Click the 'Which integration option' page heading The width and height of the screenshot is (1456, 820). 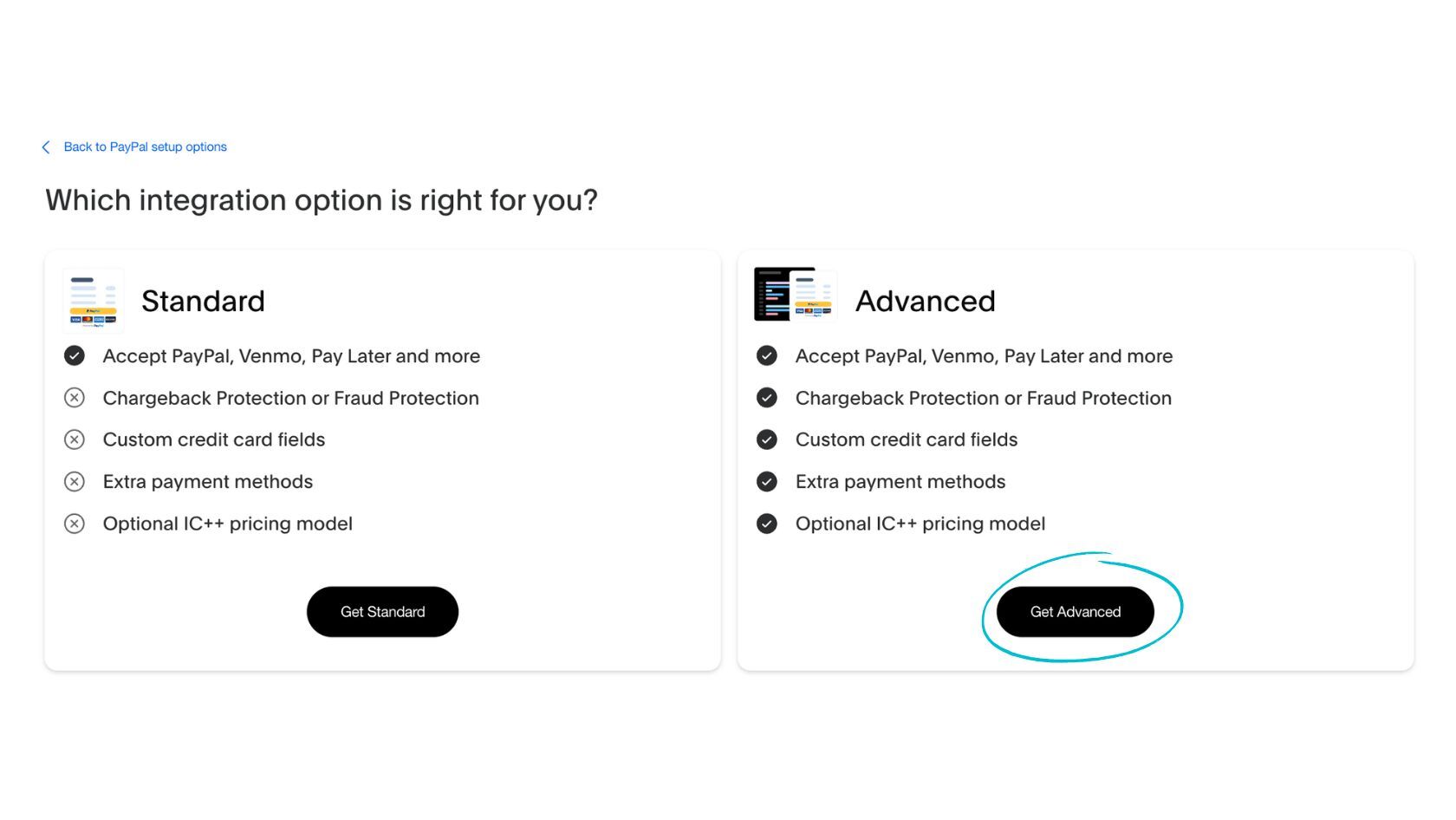(x=322, y=200)
